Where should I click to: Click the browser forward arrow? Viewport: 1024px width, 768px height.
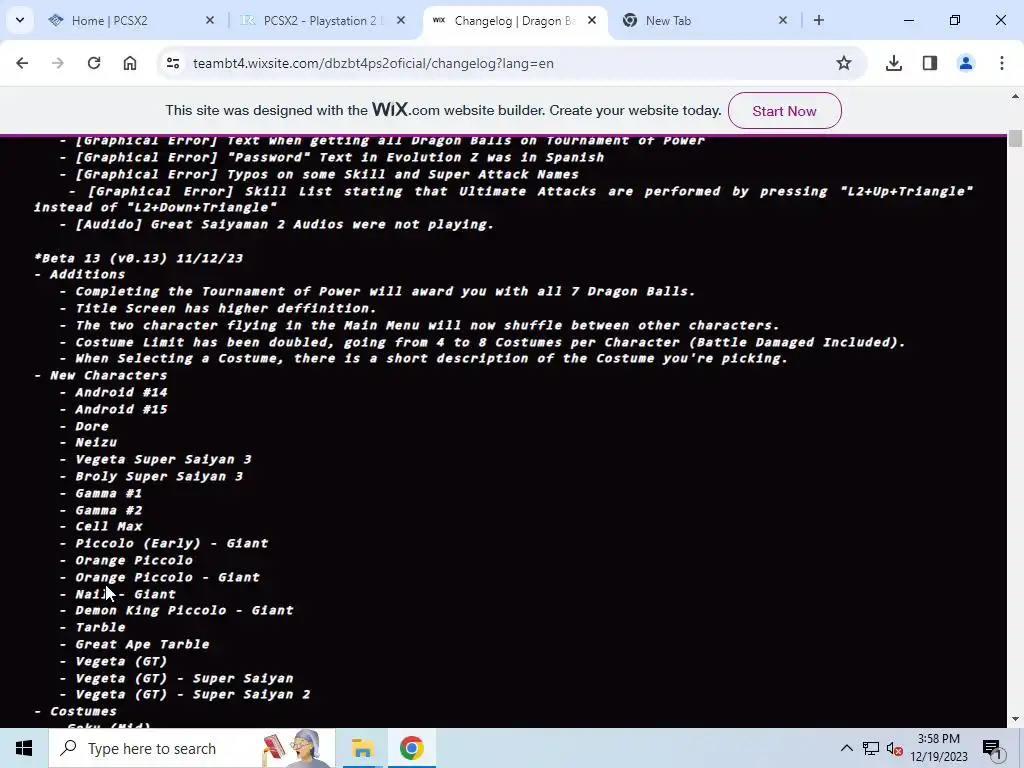58,63
